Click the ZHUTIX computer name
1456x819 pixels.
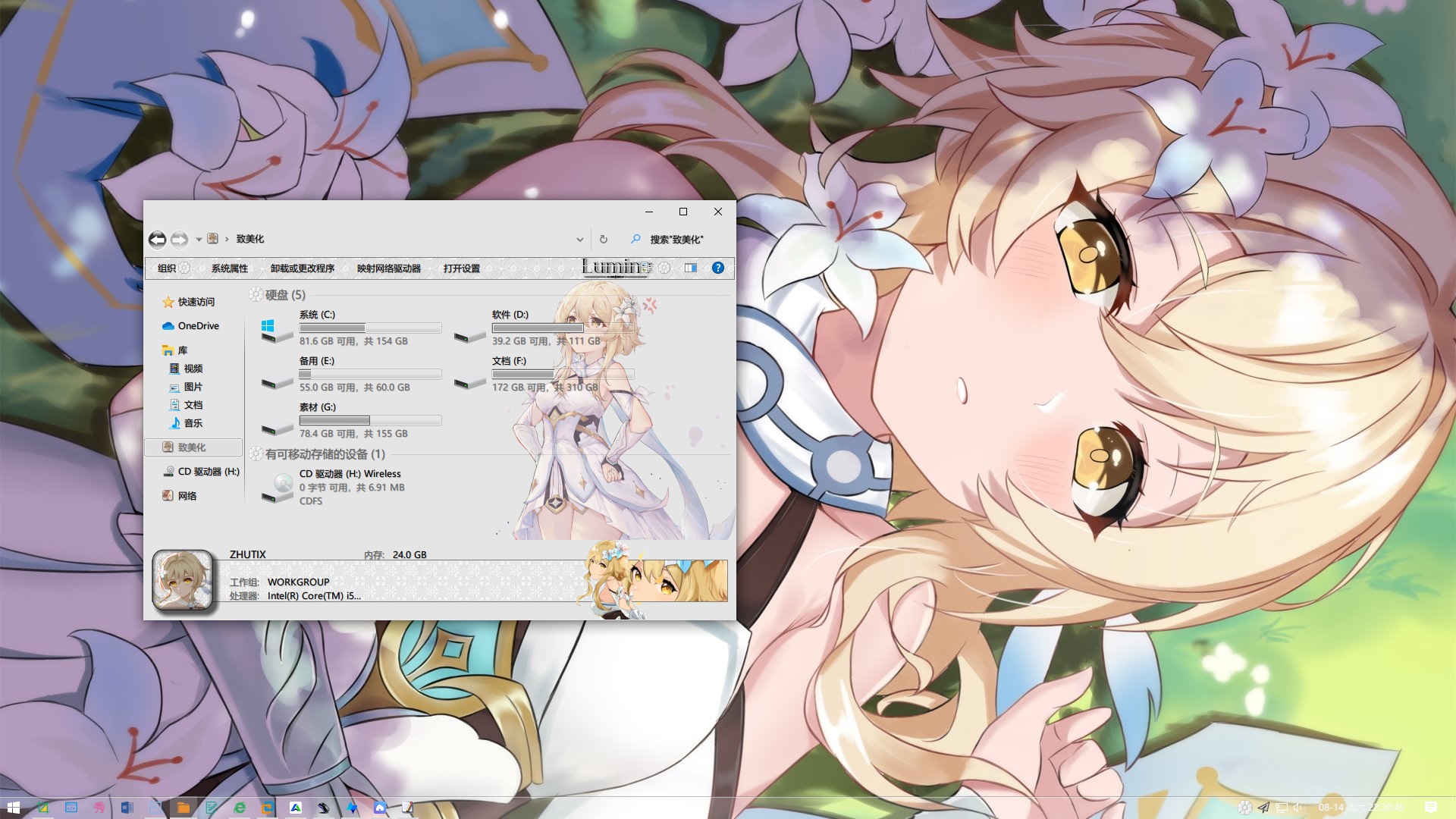point(248,554)
